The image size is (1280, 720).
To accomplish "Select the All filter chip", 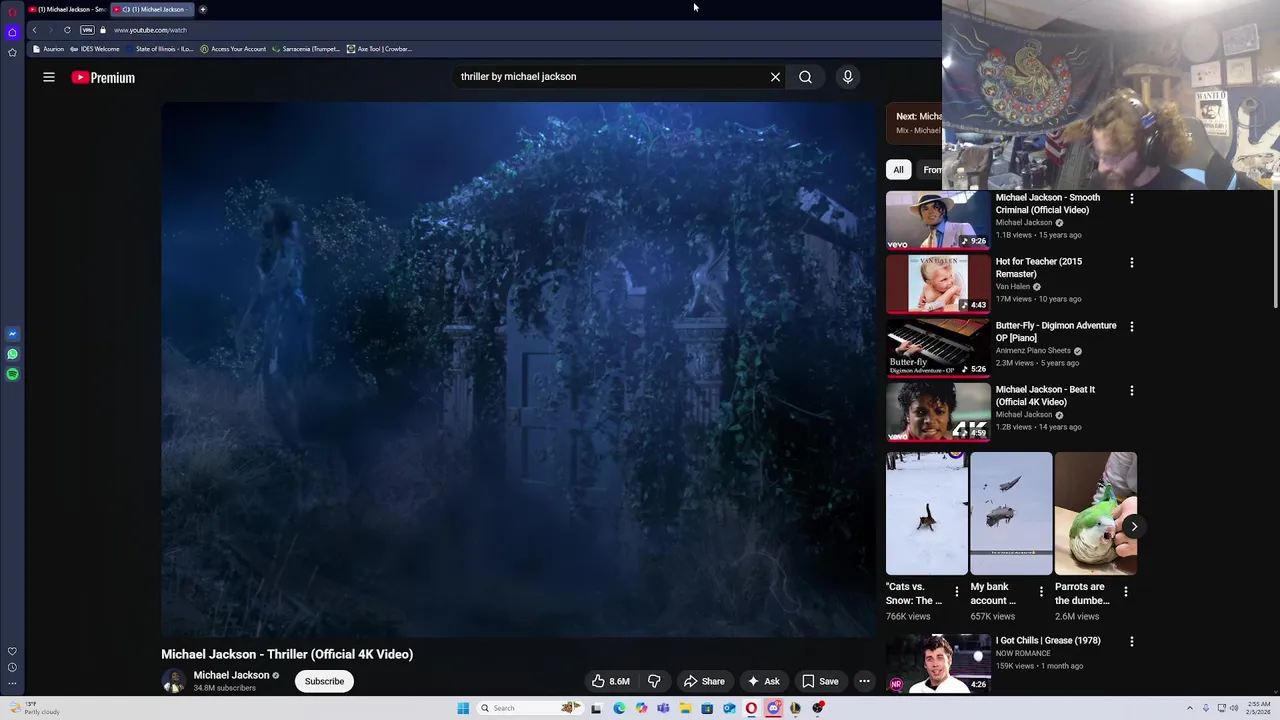I will tap(898, 170).
